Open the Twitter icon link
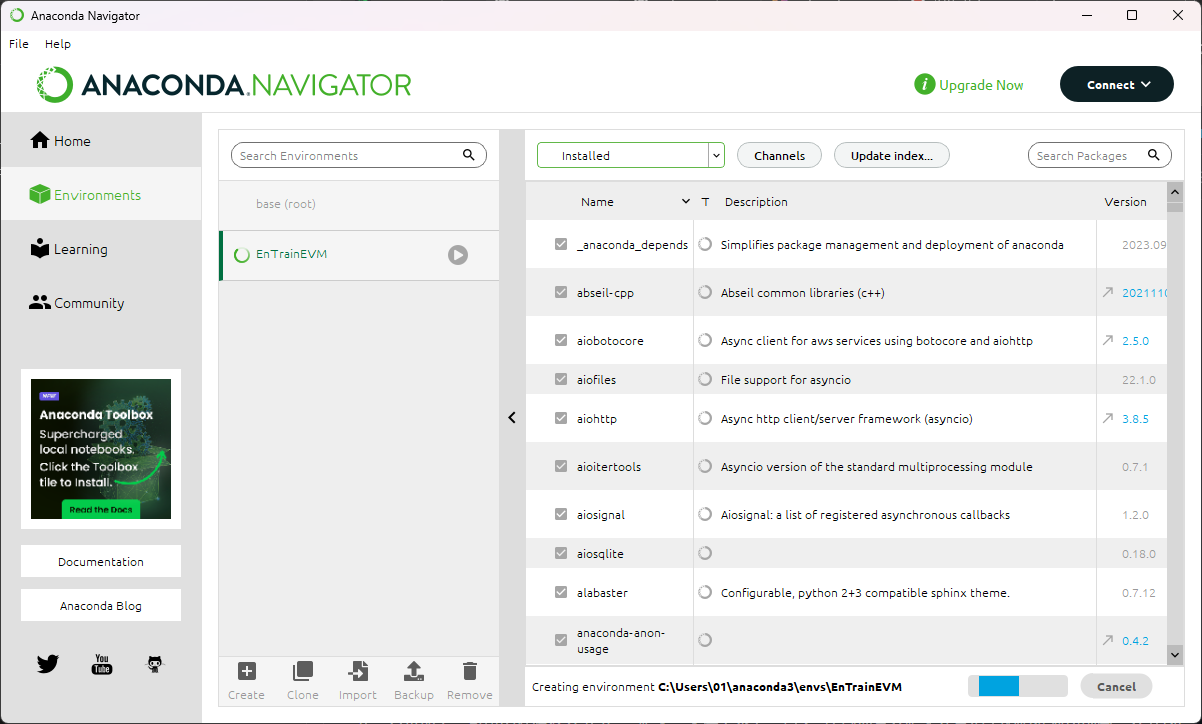The image size is (1202, 724). [48, 664]
